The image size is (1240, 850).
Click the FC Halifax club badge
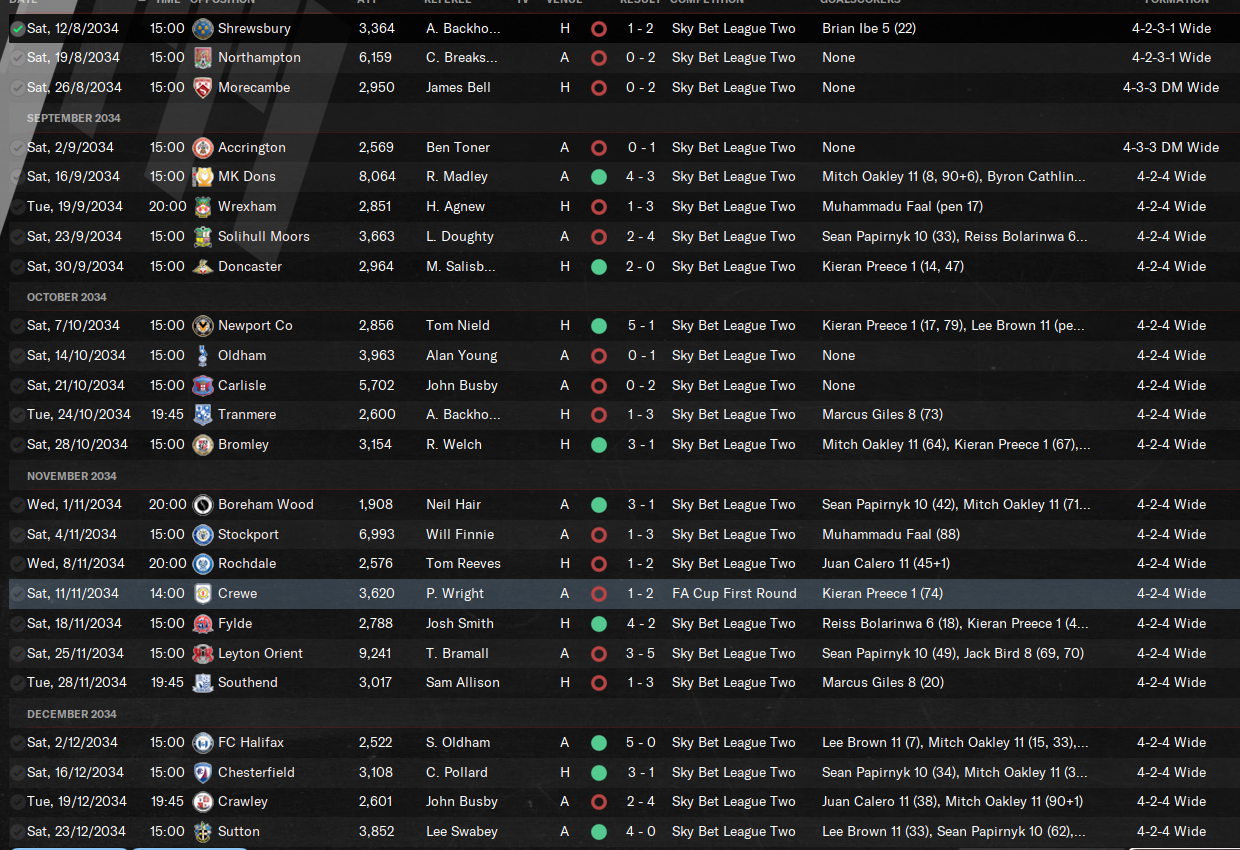pos(203,743)
